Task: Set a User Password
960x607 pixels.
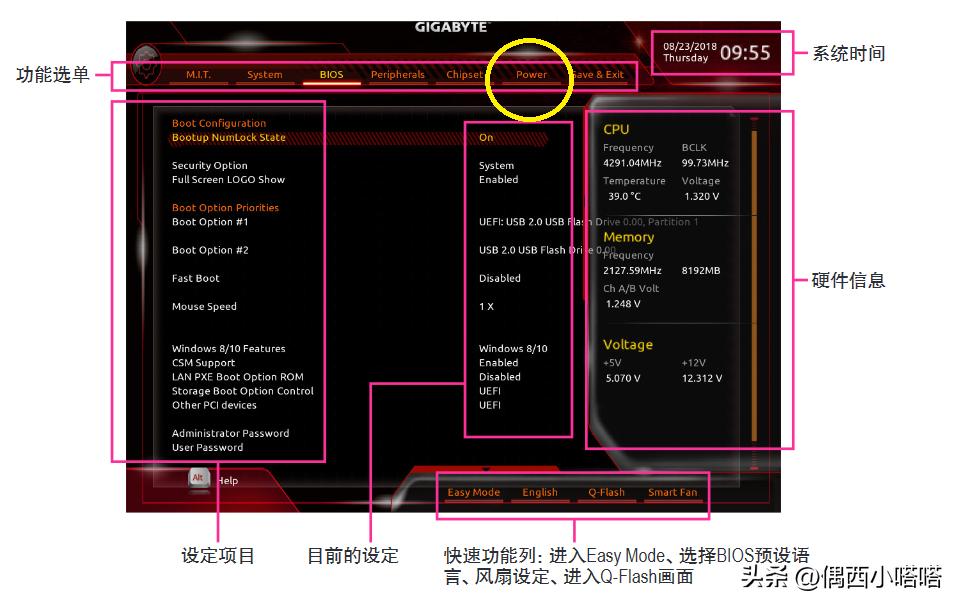Action: click(x=210, y=446)
